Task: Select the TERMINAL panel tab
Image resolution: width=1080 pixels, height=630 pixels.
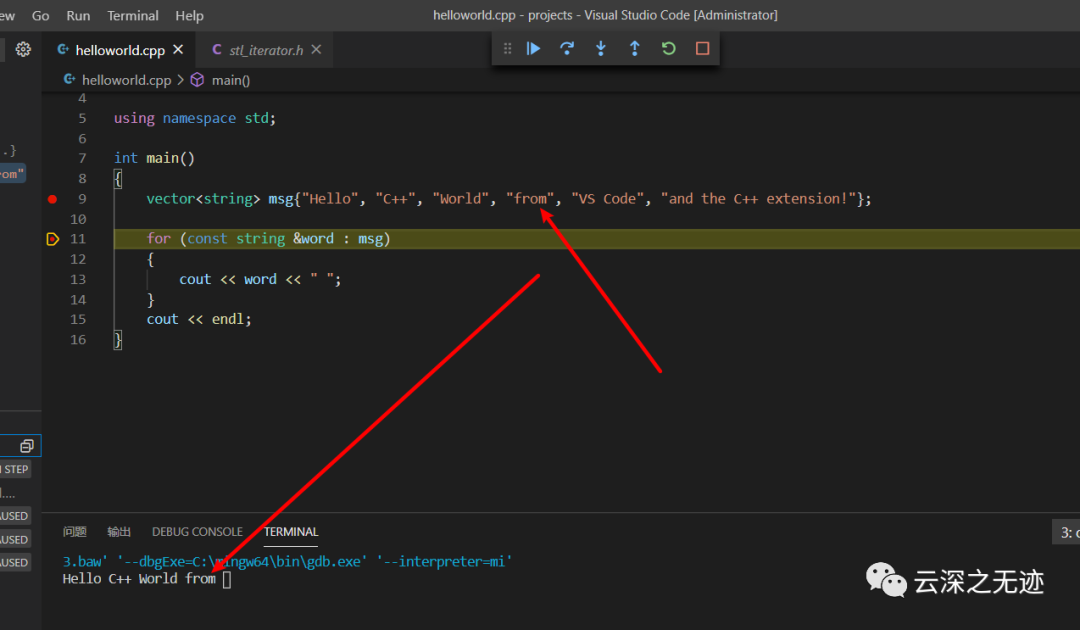Action: point(291,532)
